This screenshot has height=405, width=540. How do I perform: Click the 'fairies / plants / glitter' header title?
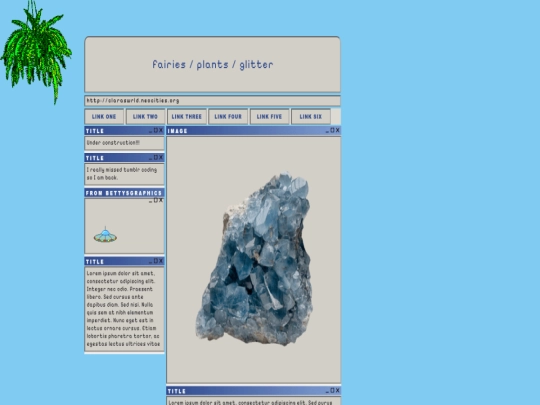tap(213, 64)
